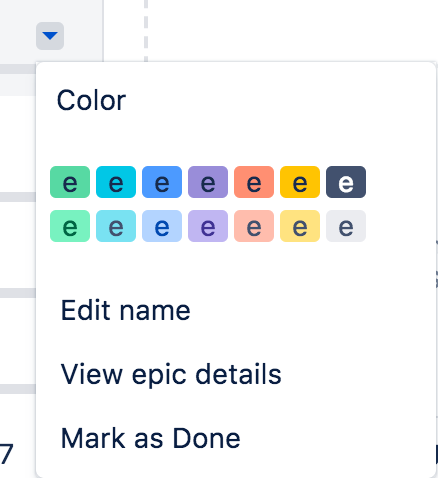The width and height of the screenshot is (438, 478).
Task: Pick the purple epic color swatch
Action: pyautogui.click(x=208, y=182)
